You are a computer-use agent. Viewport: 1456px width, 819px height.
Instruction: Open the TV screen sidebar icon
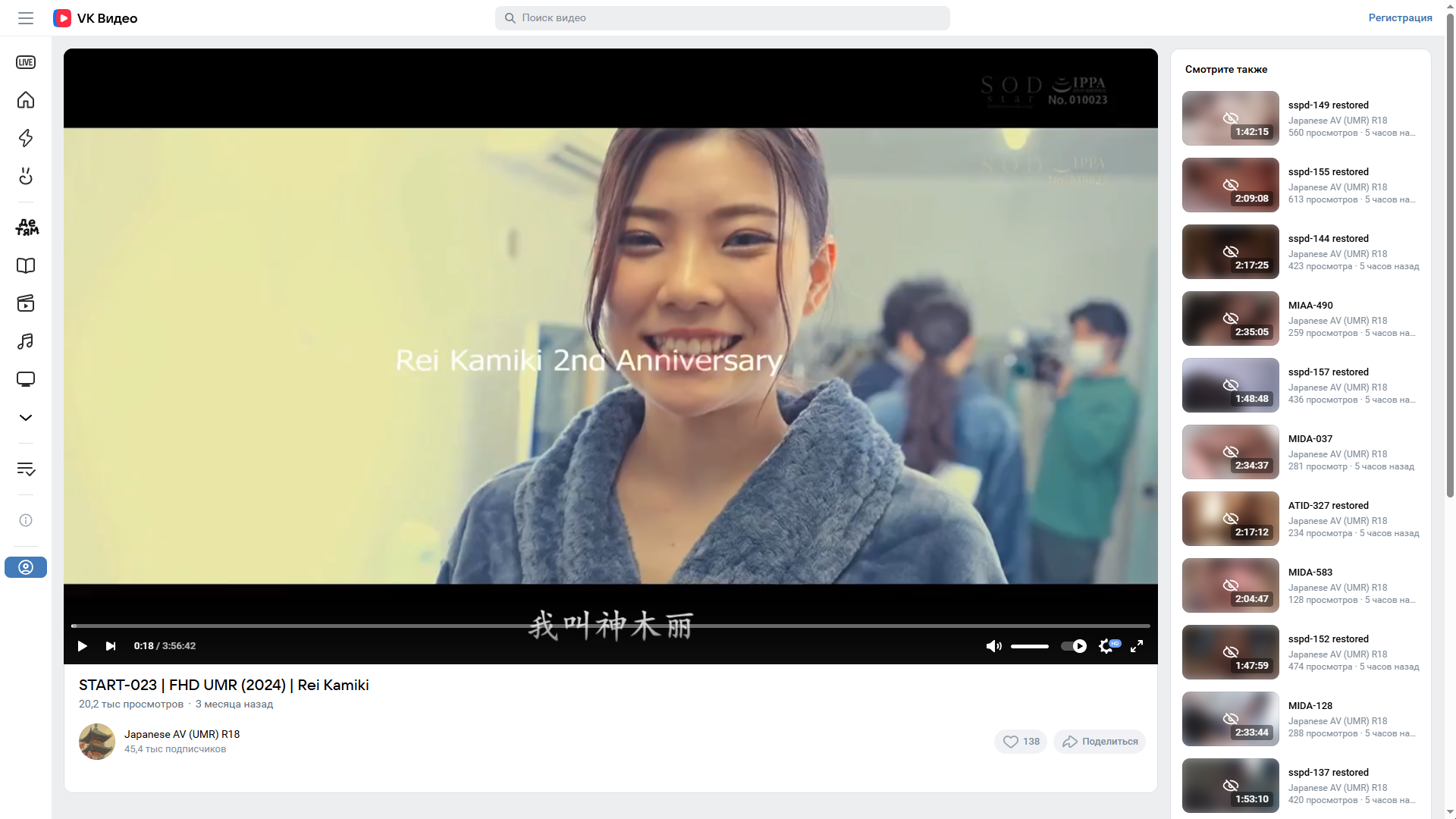(x=26, y=379)
